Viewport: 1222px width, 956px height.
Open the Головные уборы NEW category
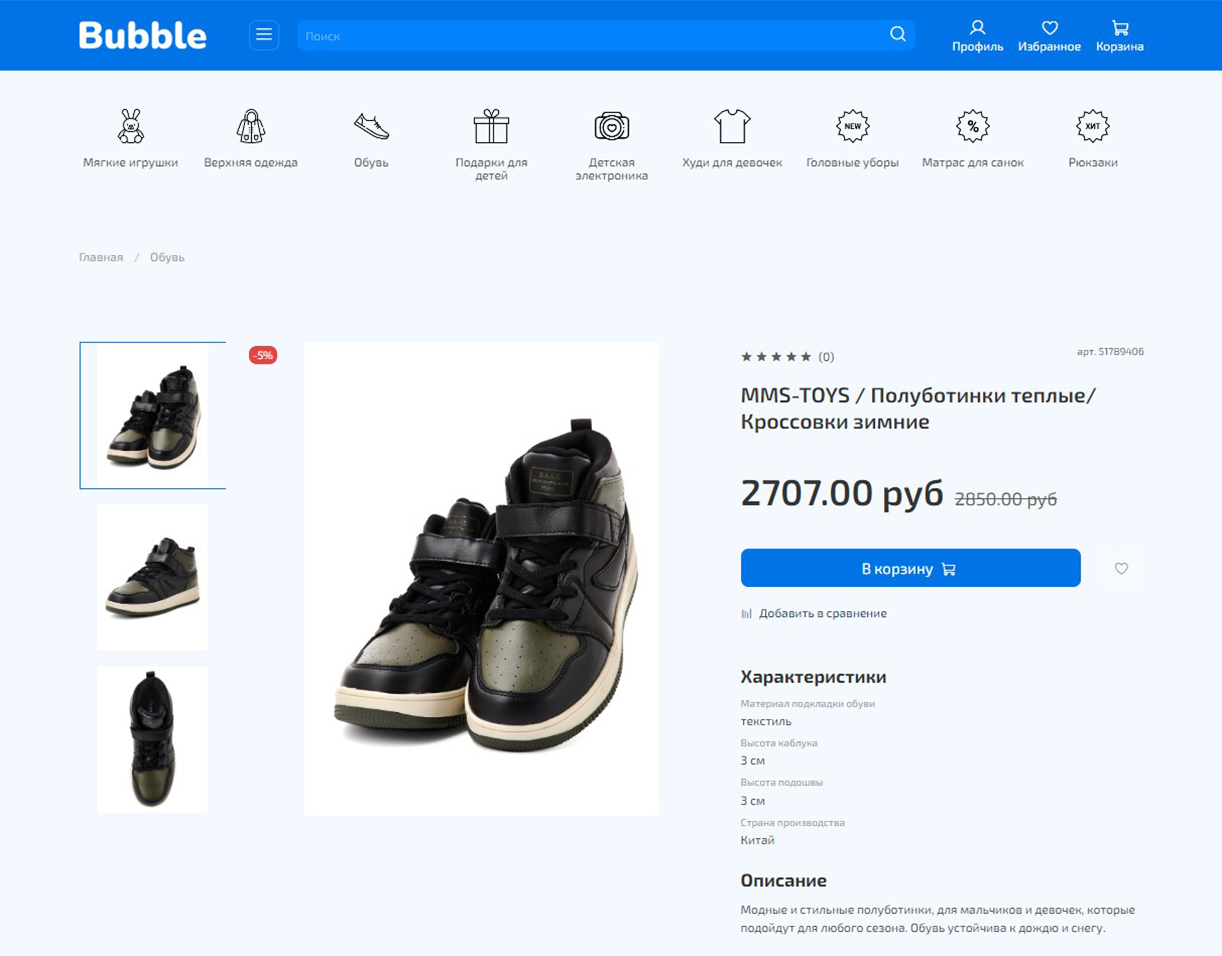(x=852, y=126)
